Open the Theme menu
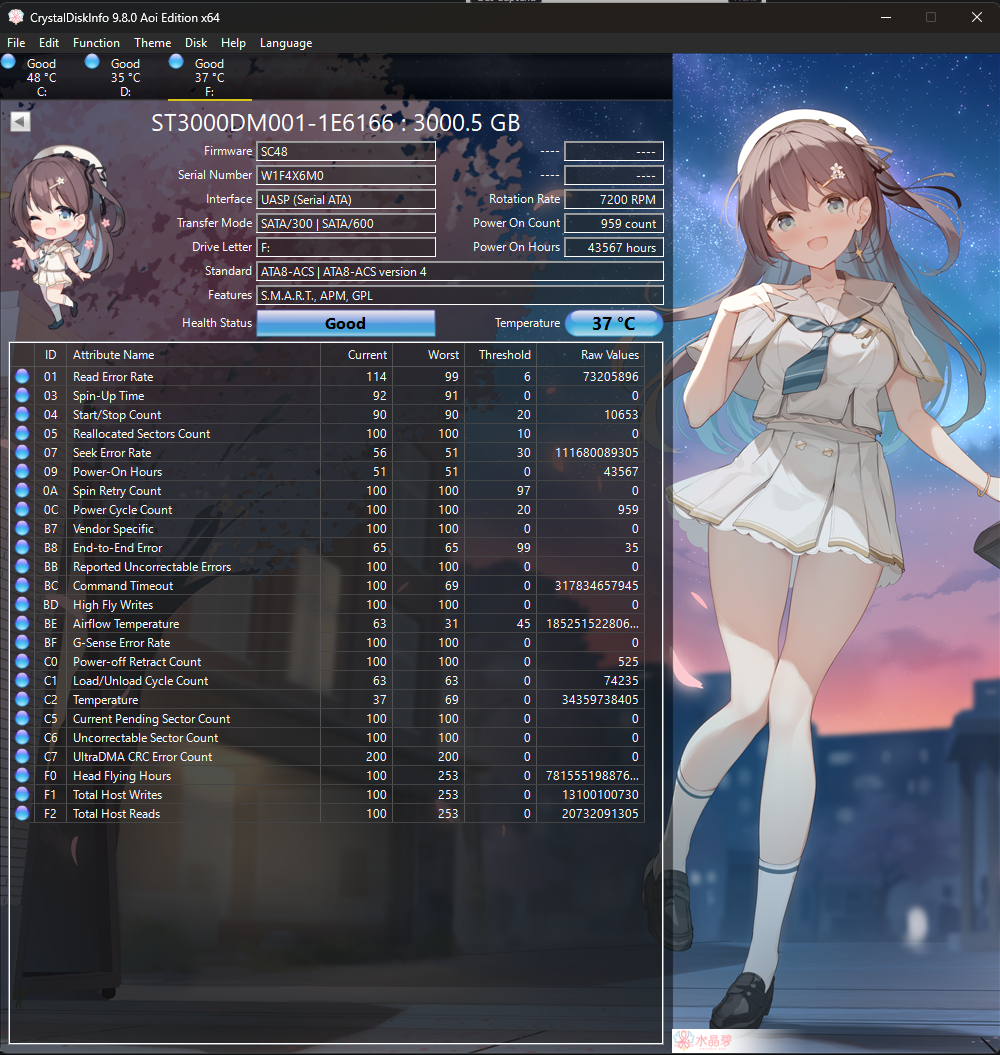 (153, 42)
